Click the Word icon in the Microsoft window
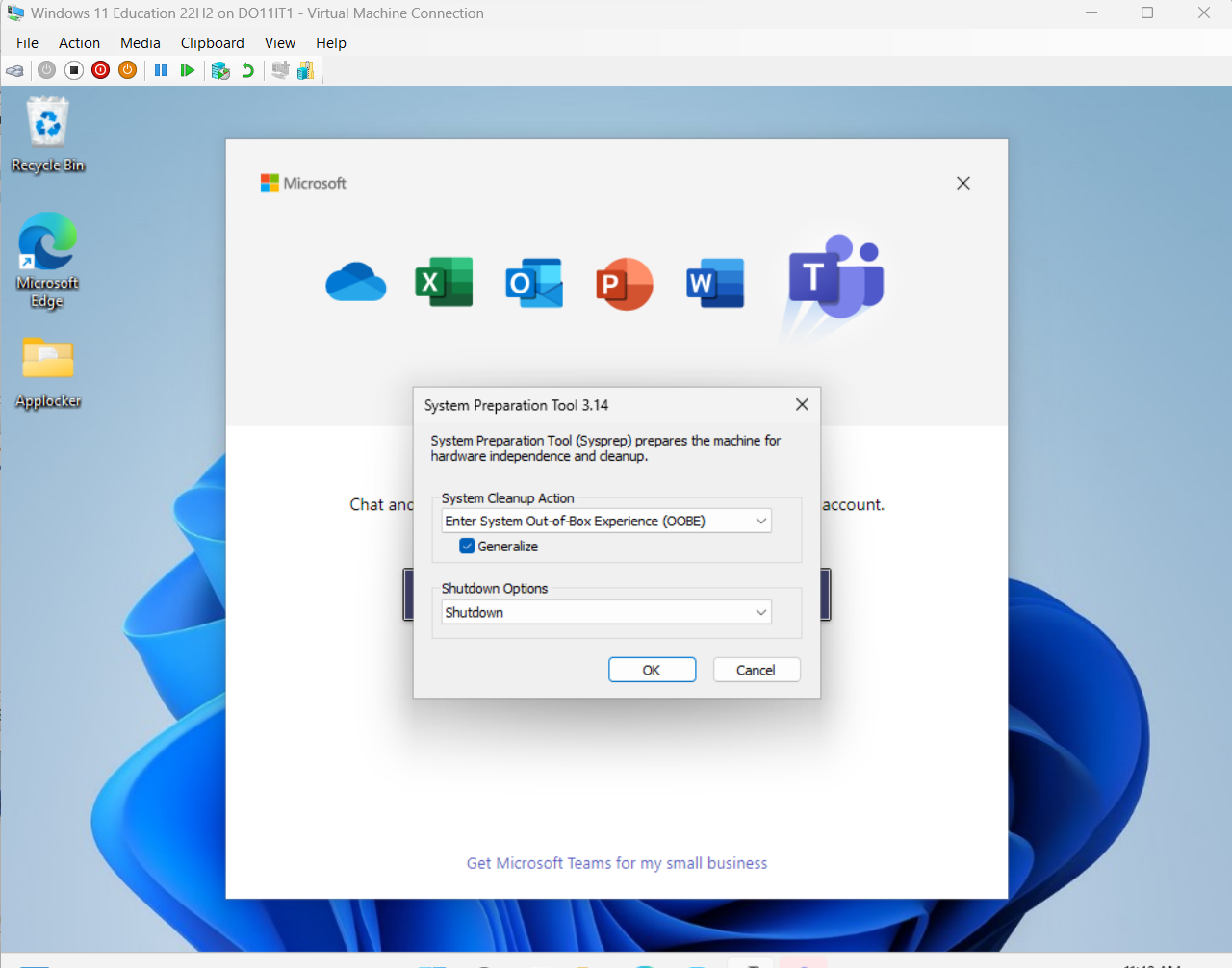This screenshot has height=968, width=1232. pos(715,283)
